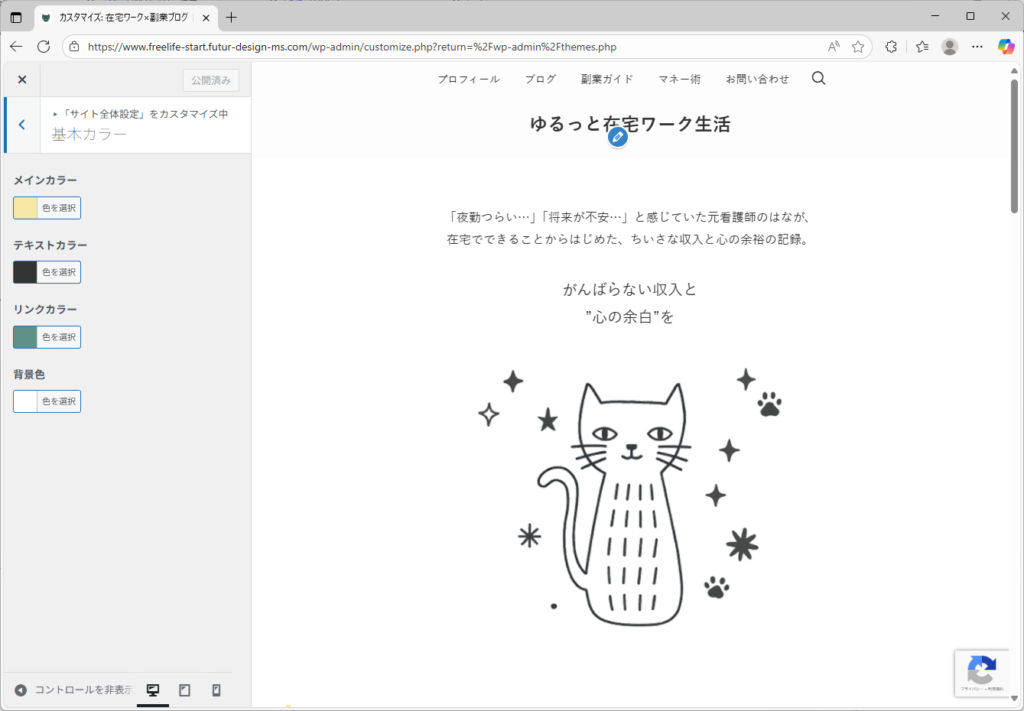Open Copilot from the browser toolbar
This screenshot has height=711, width=1024.
click(x=1007, y=46)
